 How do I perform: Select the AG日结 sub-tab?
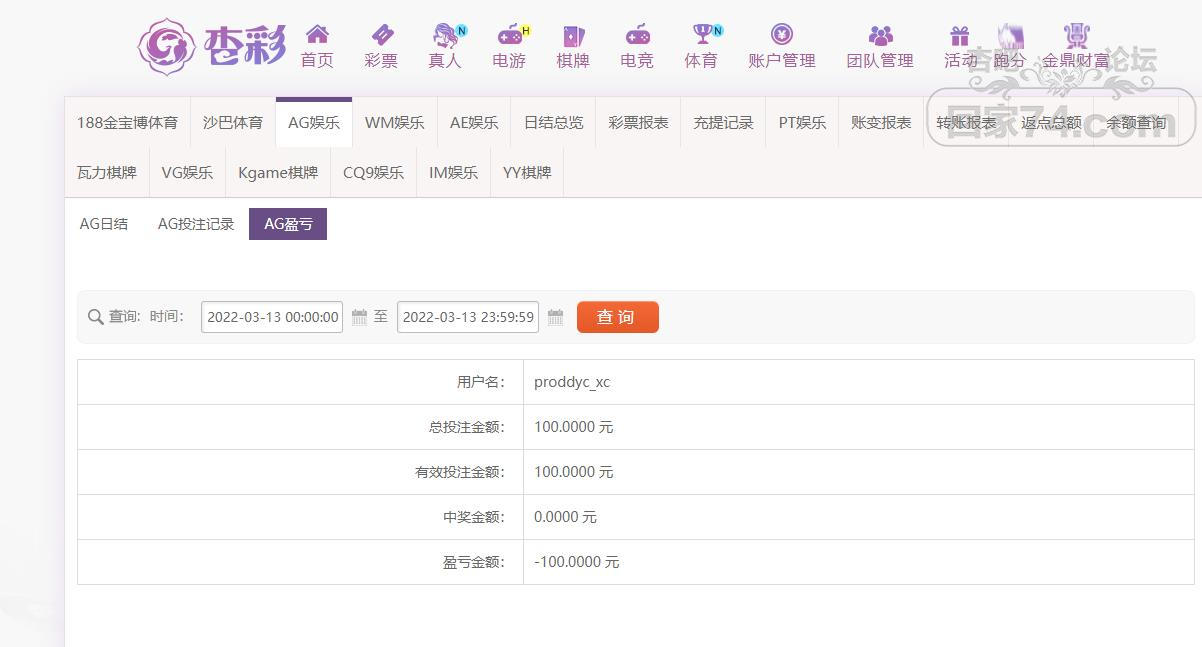tap(104, 224)
